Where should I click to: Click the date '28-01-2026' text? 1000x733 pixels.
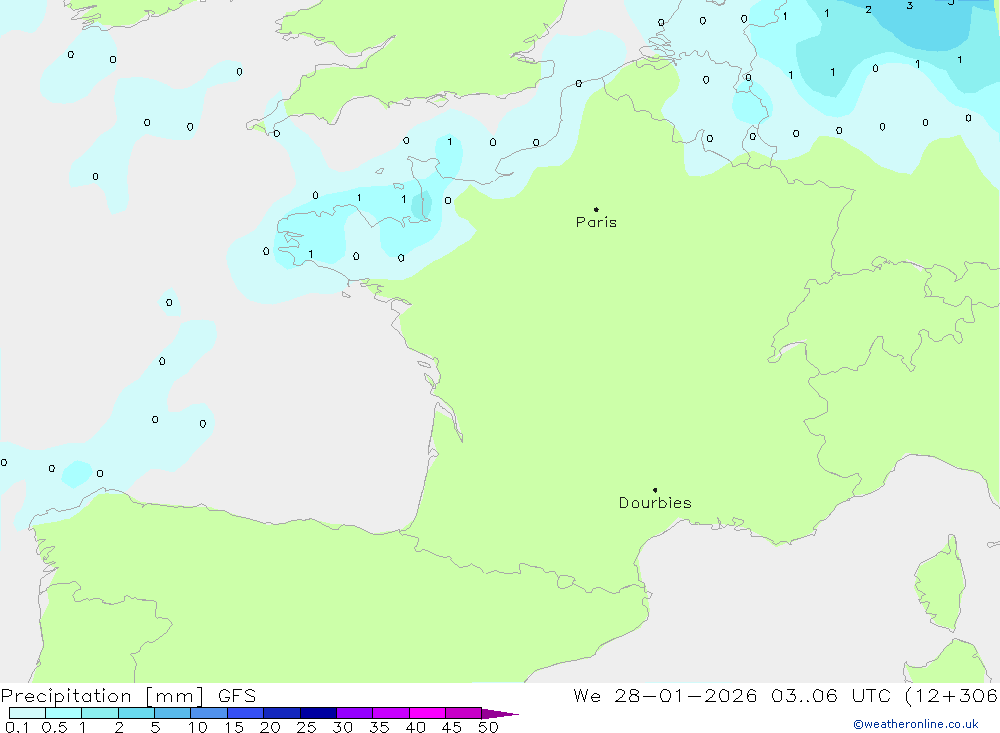point(686,696)
